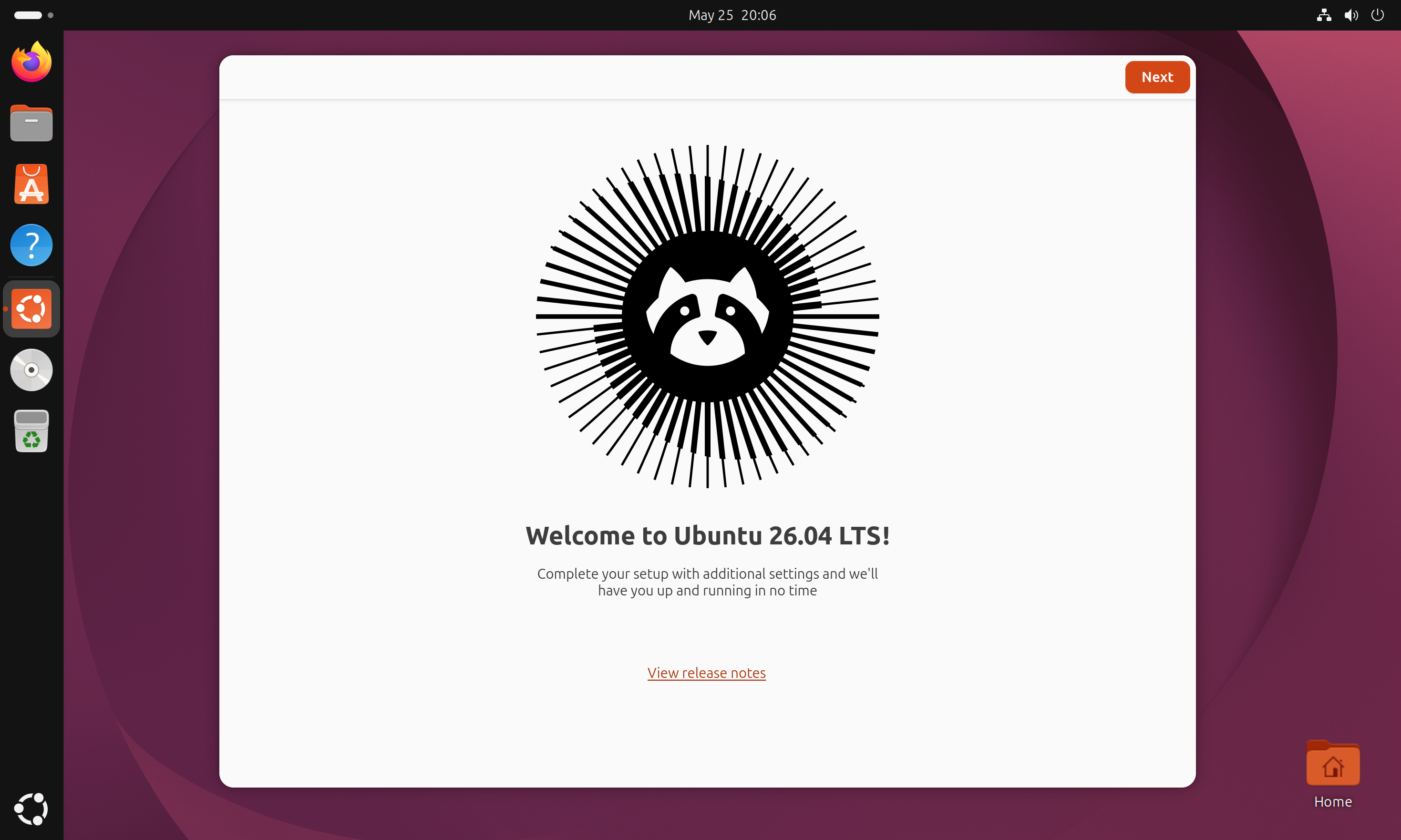Click the Welcome to Ubuntu 26.04 LTS heading
The width and height of the screenshot is (1401, 840).
708,535
